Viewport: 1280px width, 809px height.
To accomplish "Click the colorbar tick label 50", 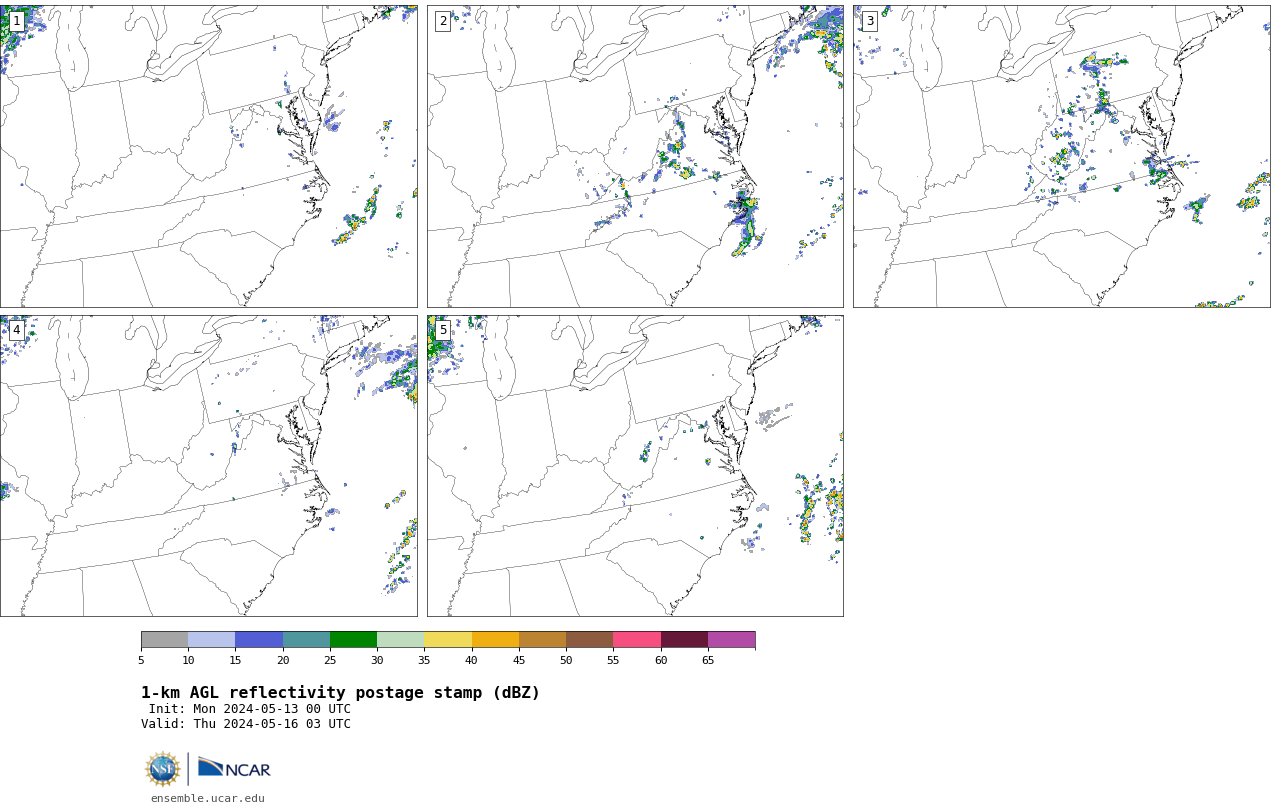I will [x=566, y=660].
